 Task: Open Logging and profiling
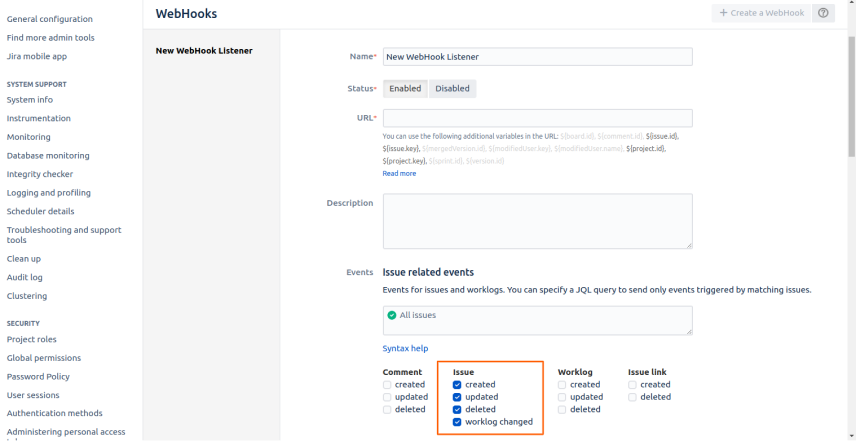[49, 193]
